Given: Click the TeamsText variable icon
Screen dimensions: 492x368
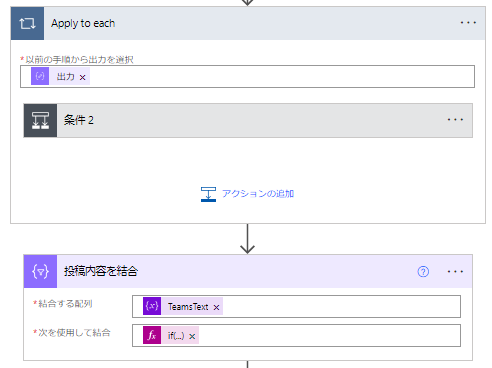Looking at the screenshot, I should 152,306.
